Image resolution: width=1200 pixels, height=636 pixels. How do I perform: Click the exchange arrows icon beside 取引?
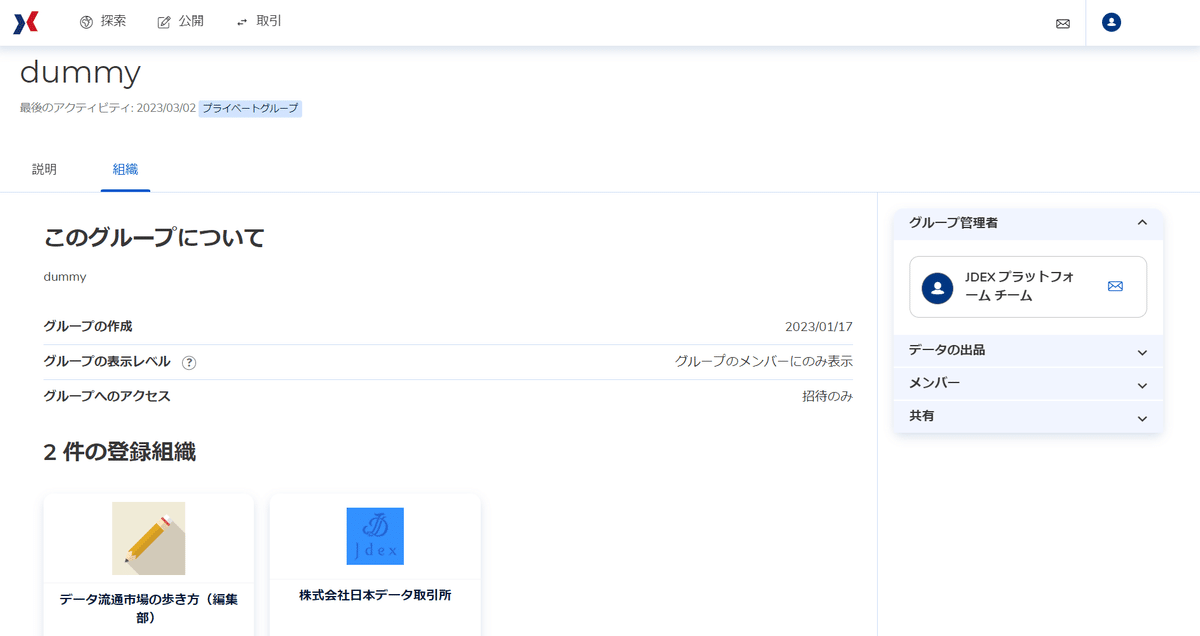pos(242,22)
